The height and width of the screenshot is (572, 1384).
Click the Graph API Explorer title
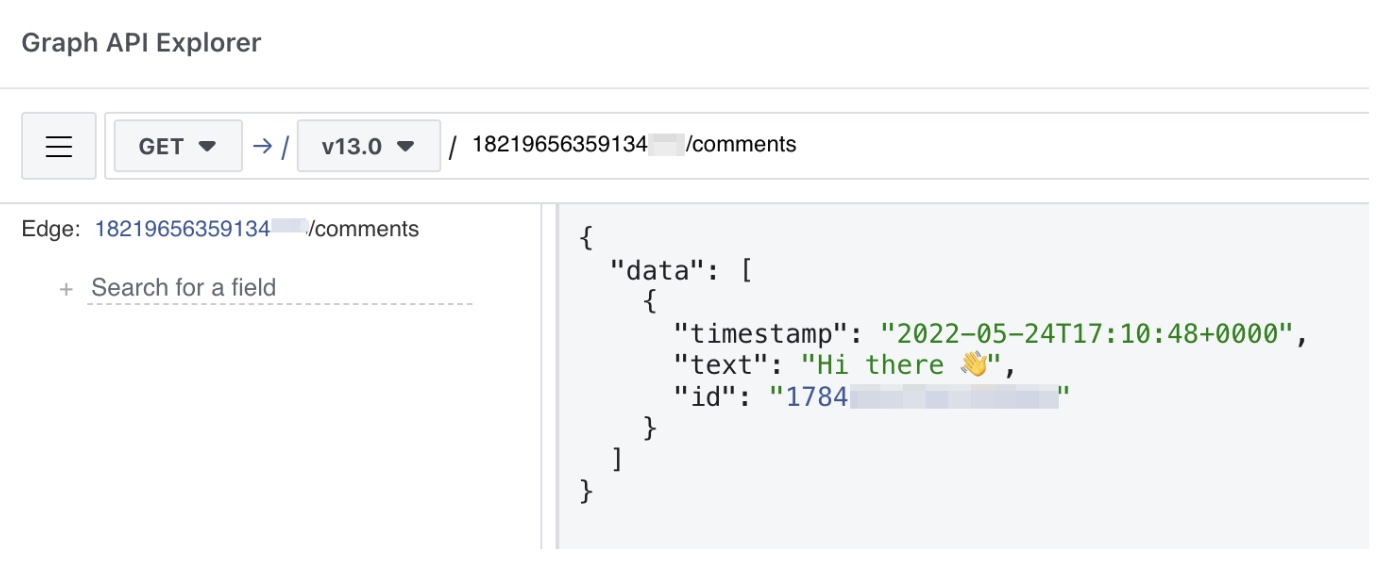coord(141,43)
